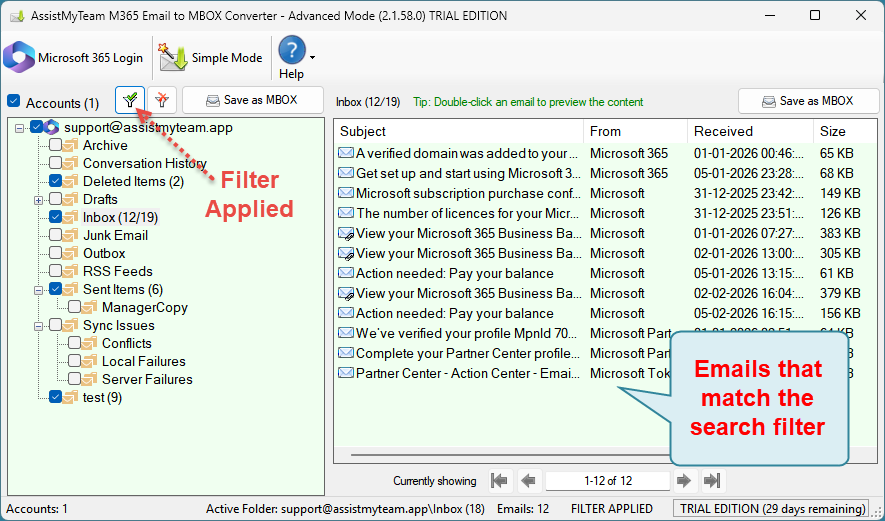
Task: Go to the last page of emails
Action: (x=713, y=481)
